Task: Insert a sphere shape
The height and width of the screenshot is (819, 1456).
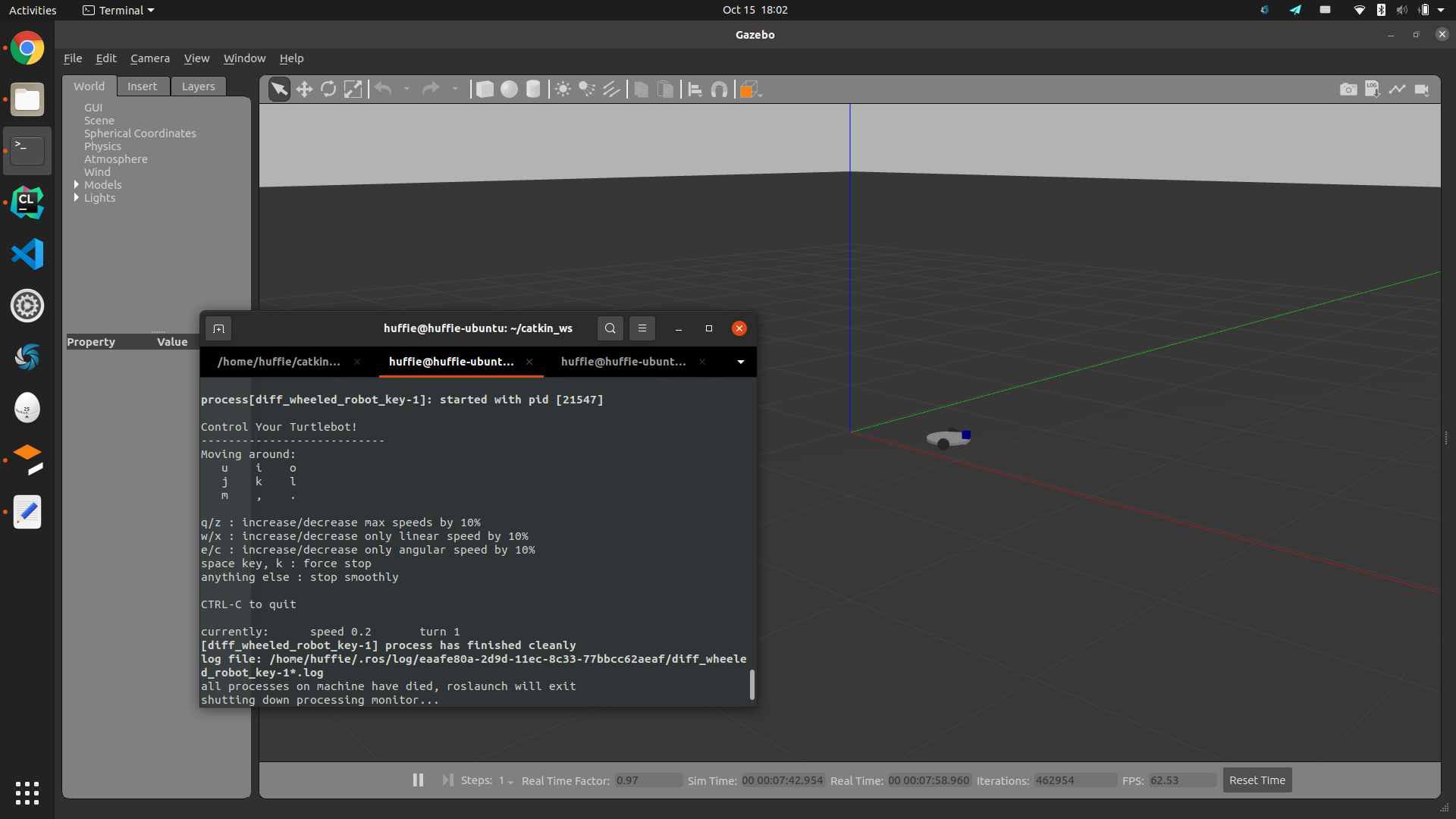Action: click(x=509, y=89)
